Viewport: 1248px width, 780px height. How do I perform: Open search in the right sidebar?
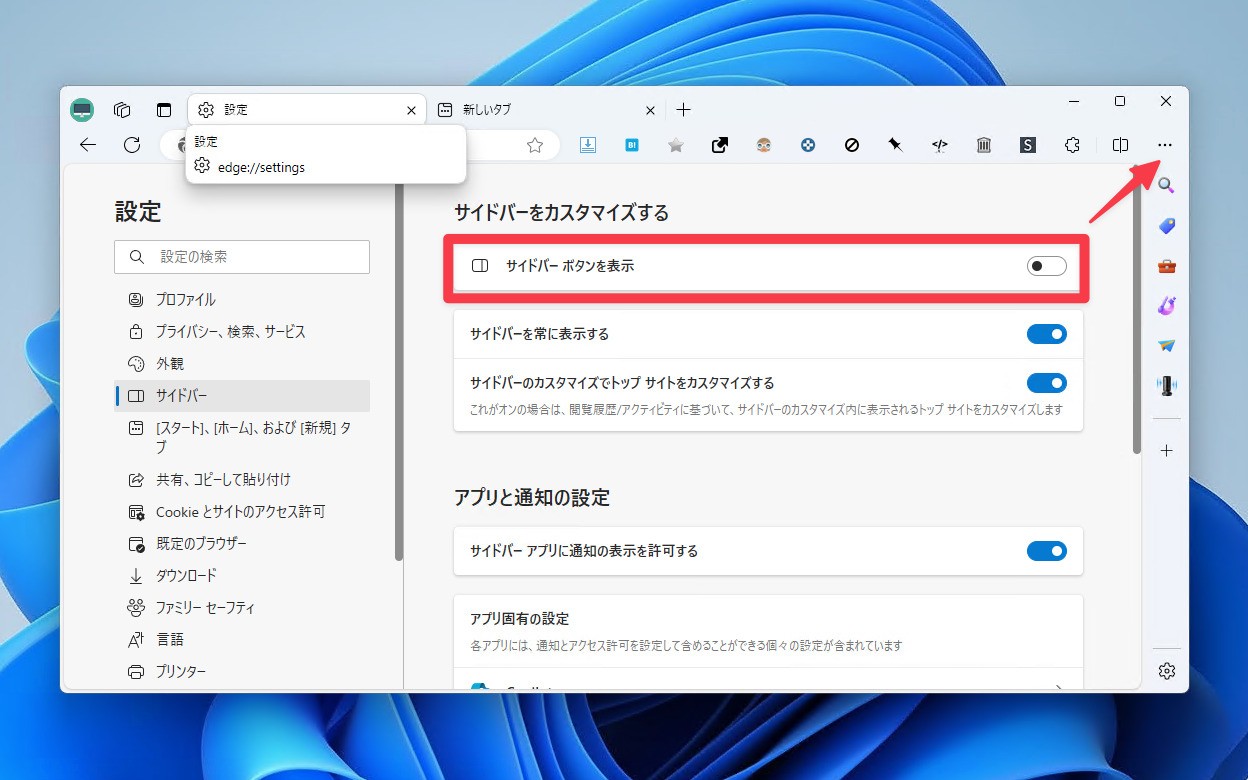click(1166, 184)
